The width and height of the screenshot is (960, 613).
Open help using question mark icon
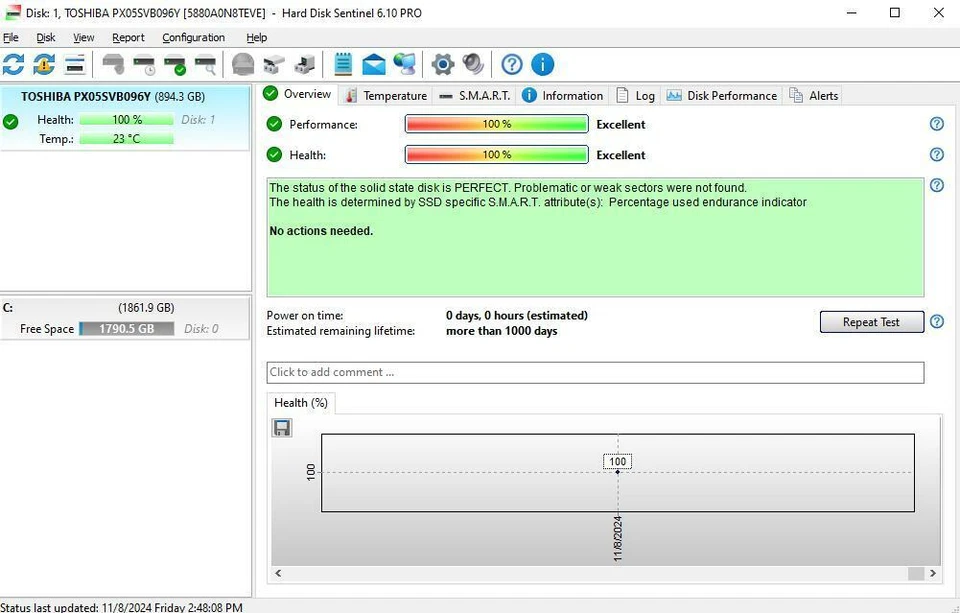click(x=511, y=64)
